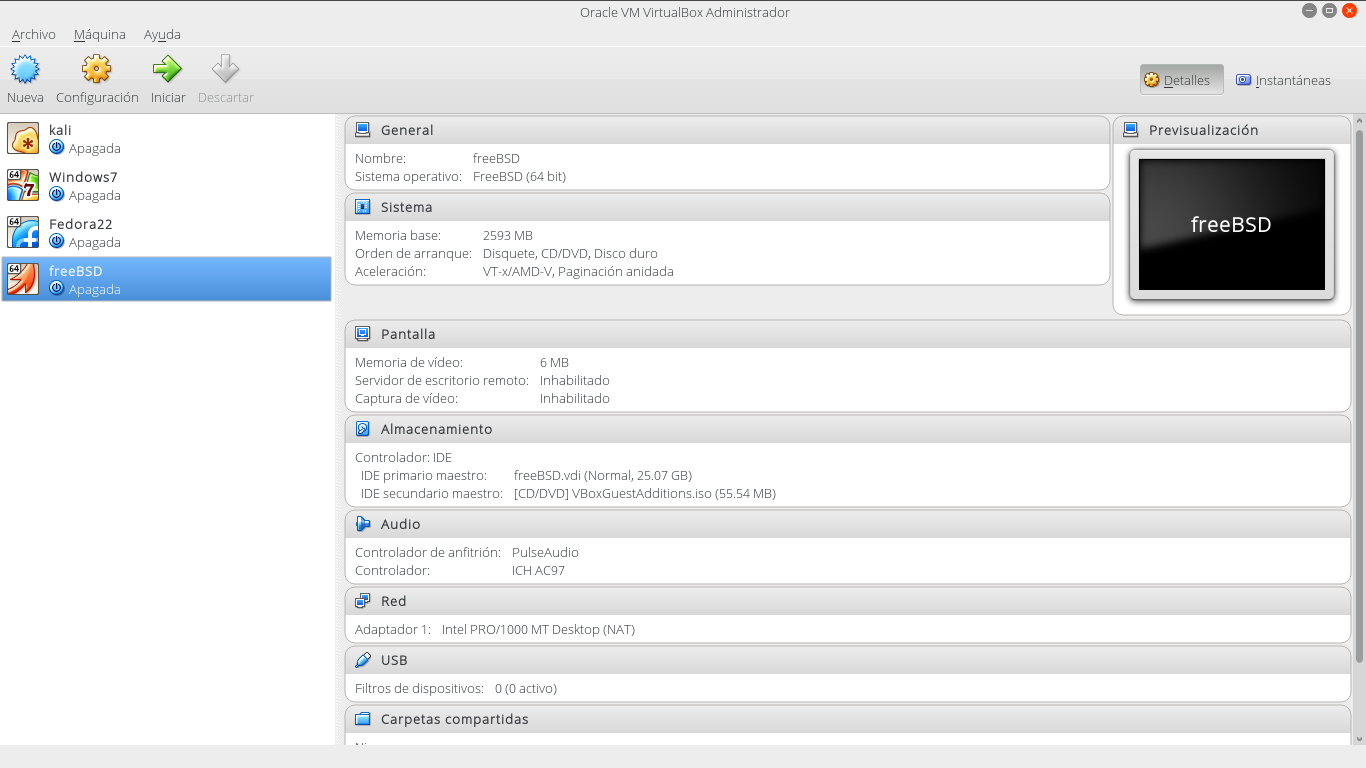
Task: Click the USB section plug icon
Action: click(x=363, y=660)
